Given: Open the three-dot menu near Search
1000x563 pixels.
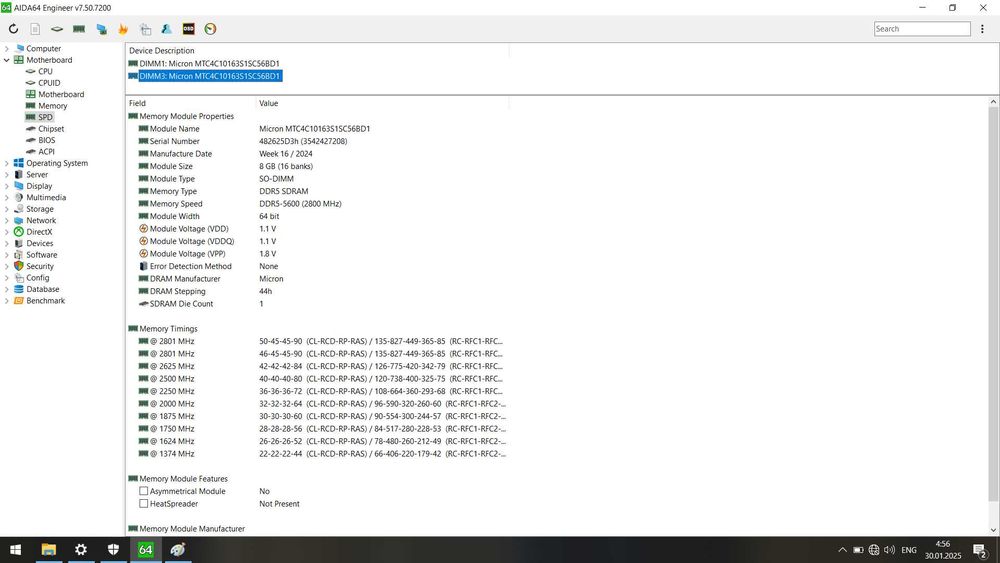Looking at the screenshot, I should (x=982, y=29).
